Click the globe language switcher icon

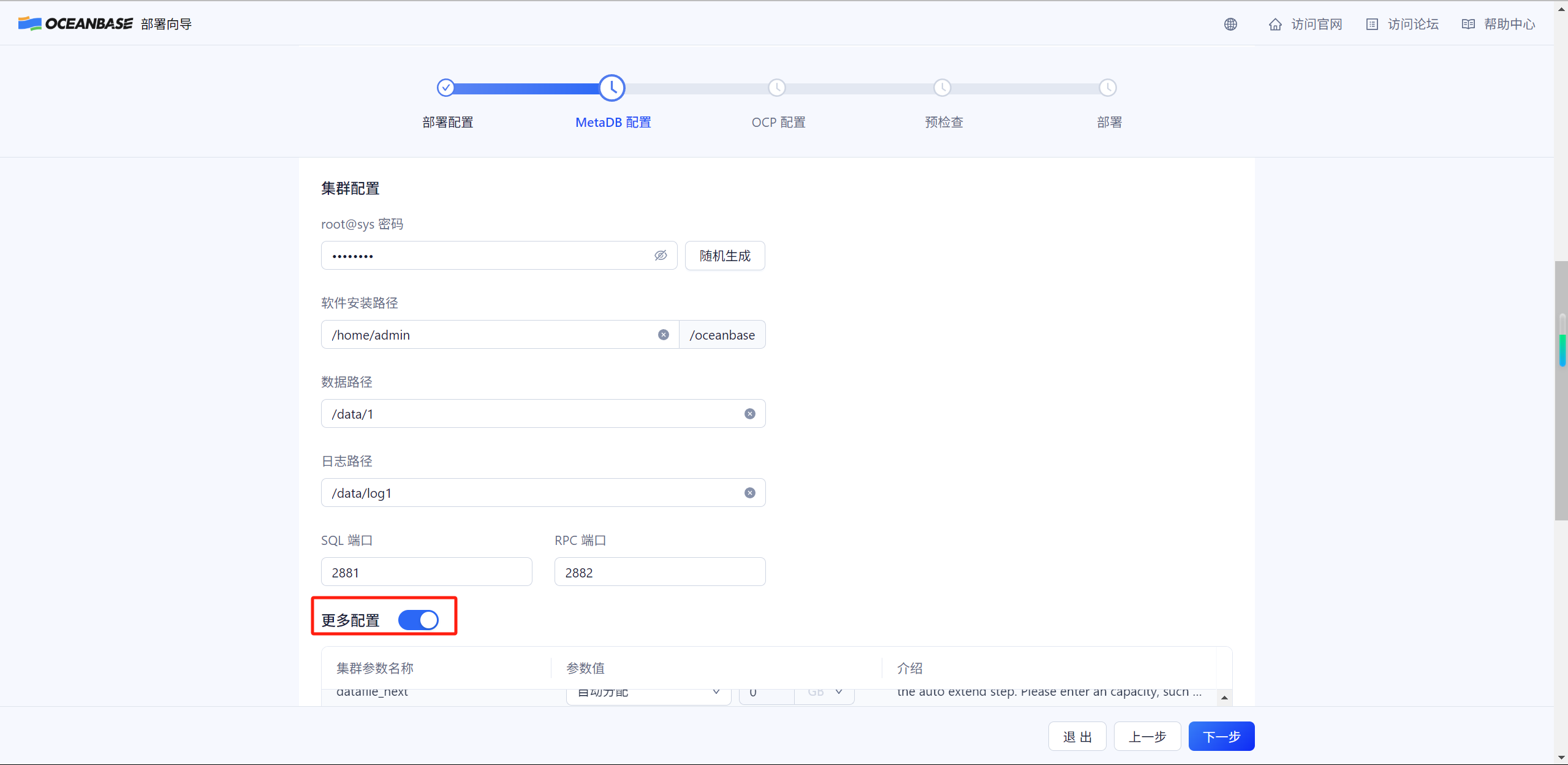1230,24
